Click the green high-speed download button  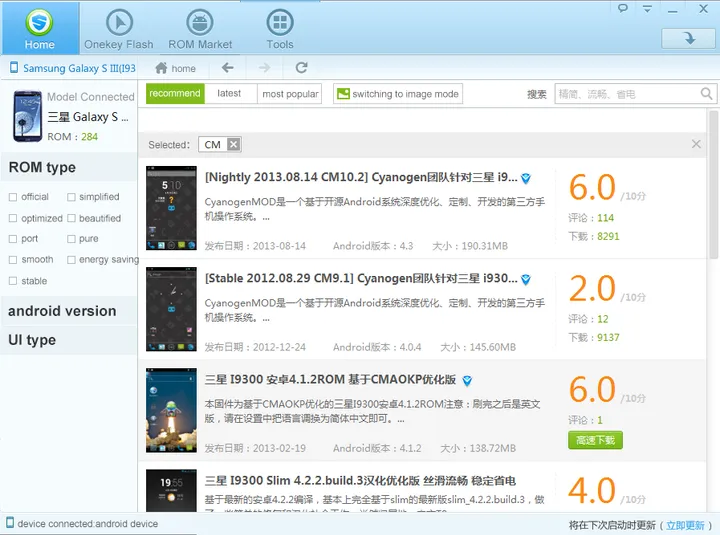(595, 440)
